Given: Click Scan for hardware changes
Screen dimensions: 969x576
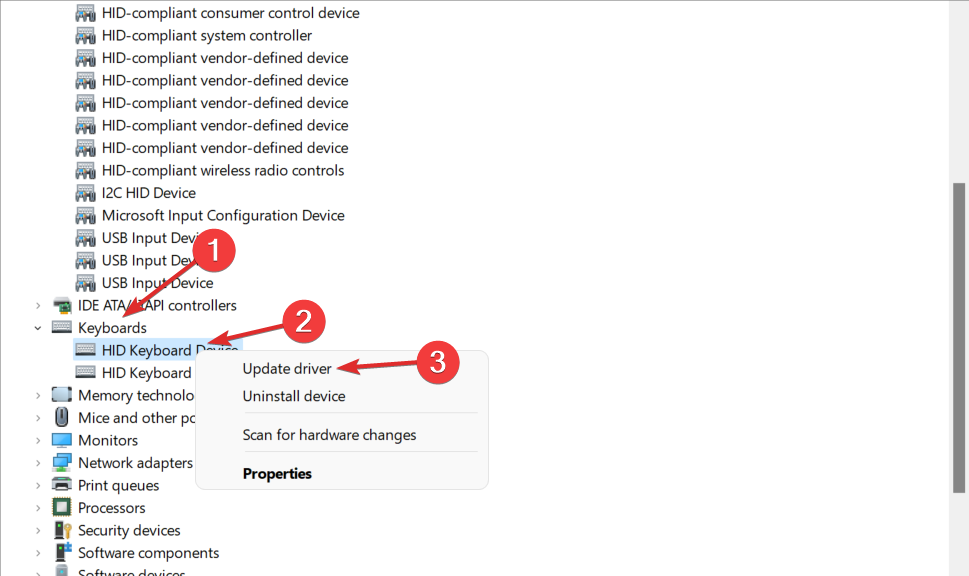Looking at the screenshot, I should click(x=329, y=435).
